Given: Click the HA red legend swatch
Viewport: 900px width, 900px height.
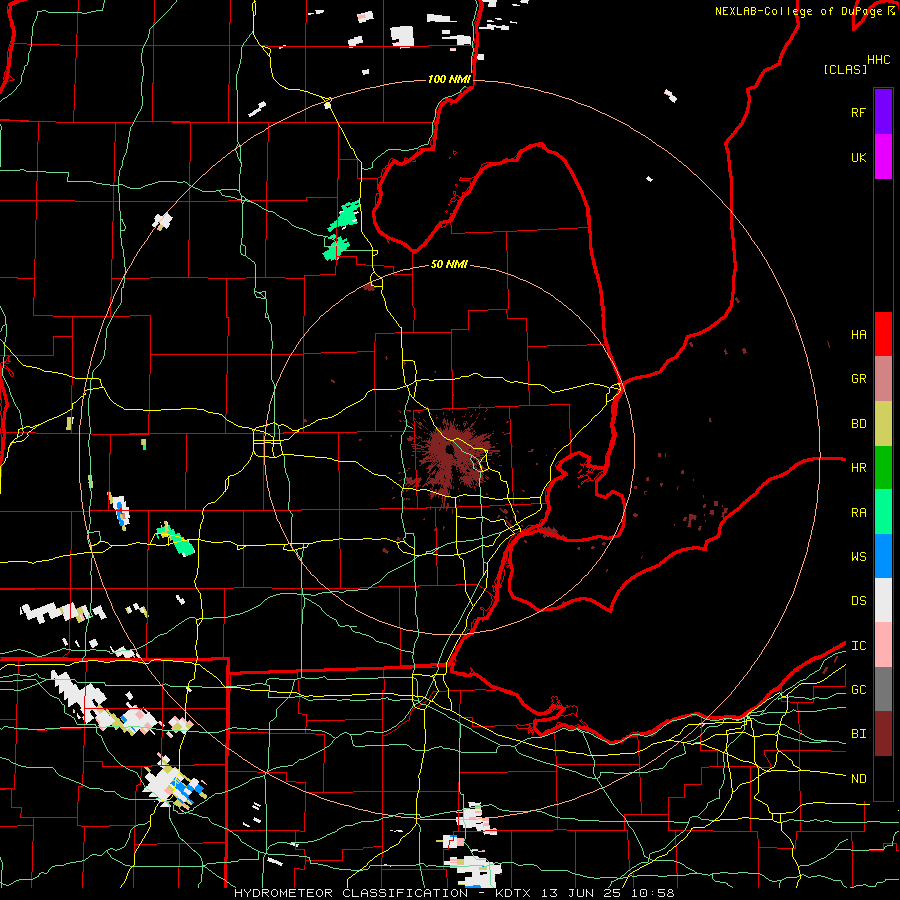Looking at the screenshot, I should tap(883, 334).
